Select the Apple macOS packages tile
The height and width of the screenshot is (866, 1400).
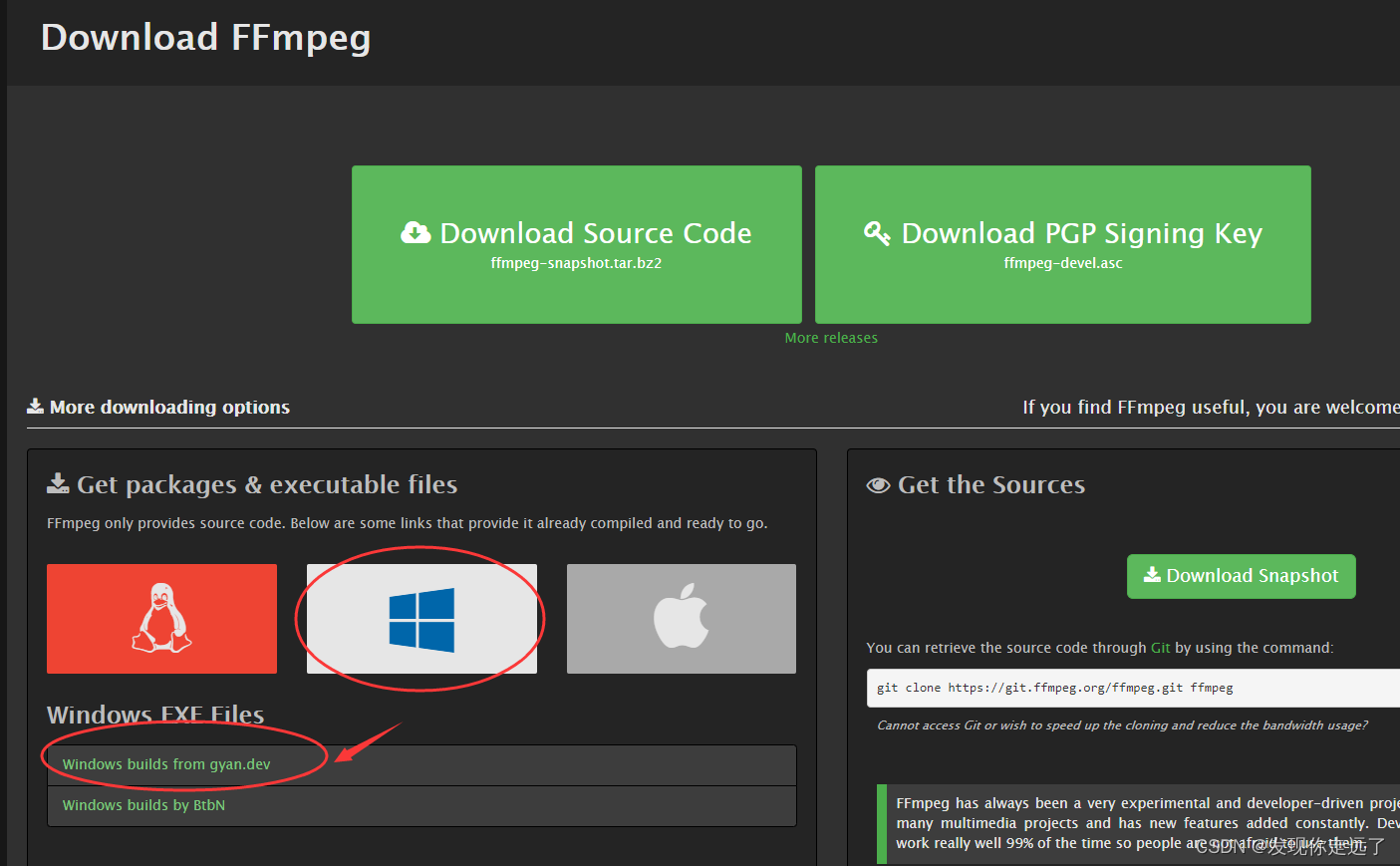tap(682, 619)
